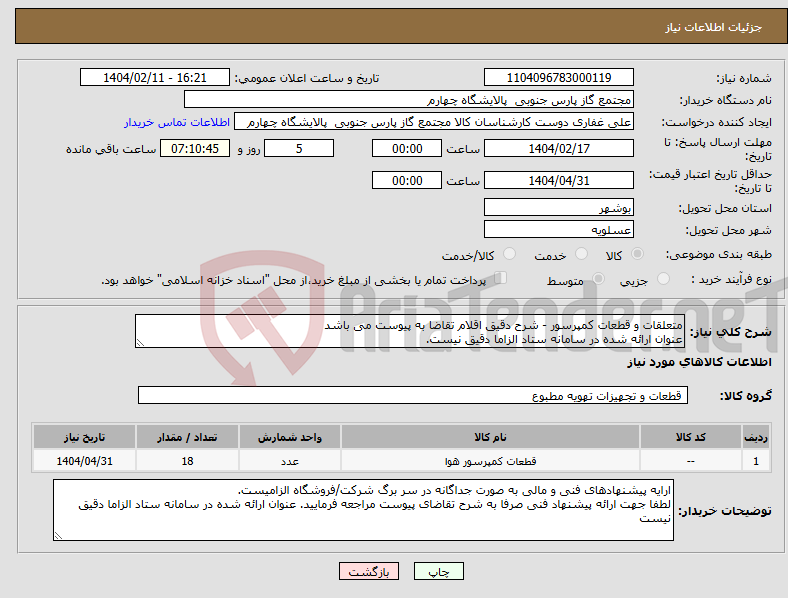Screen dimensions: 788x598
Task: Click the واحد شمارش column header
Action: click(x=290, y=437)
